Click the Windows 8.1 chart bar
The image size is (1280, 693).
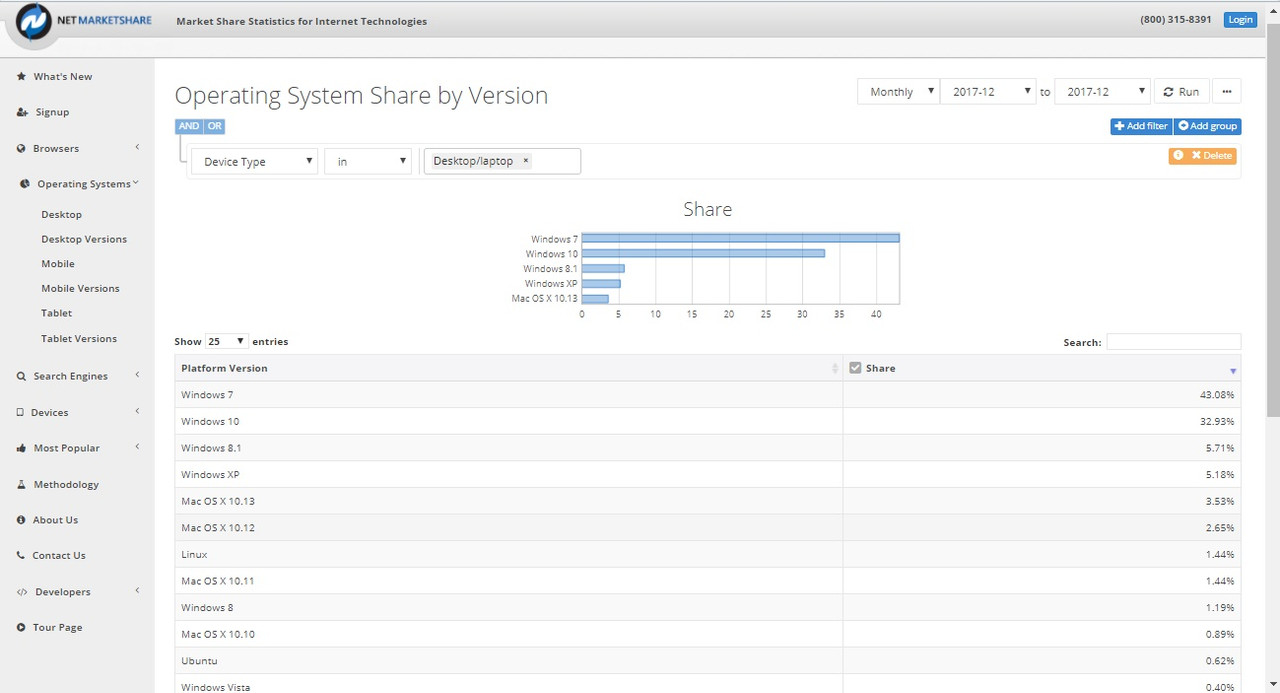603,268
